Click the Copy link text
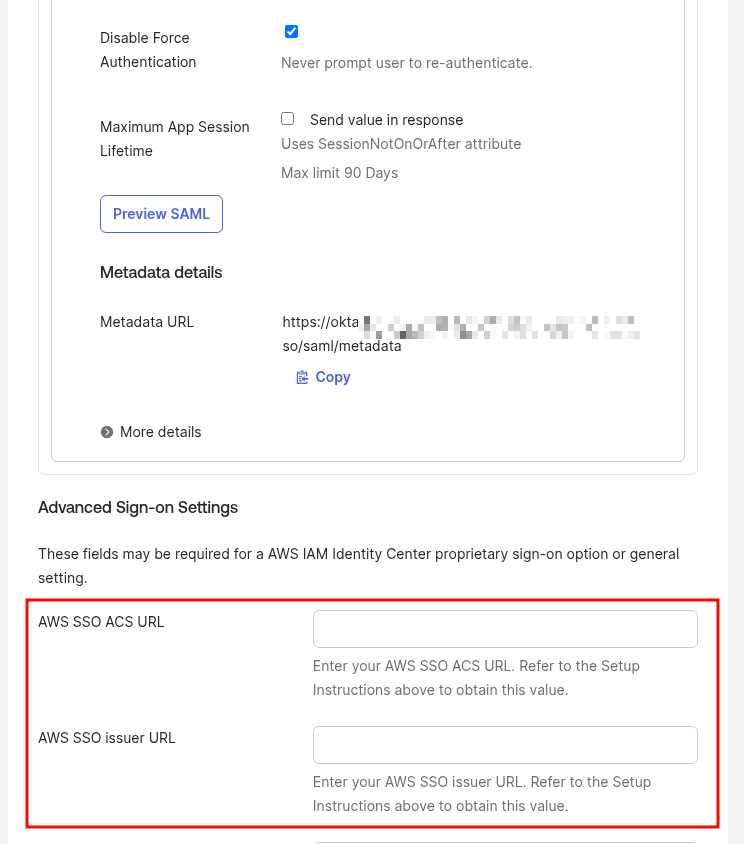 (333, 377)
